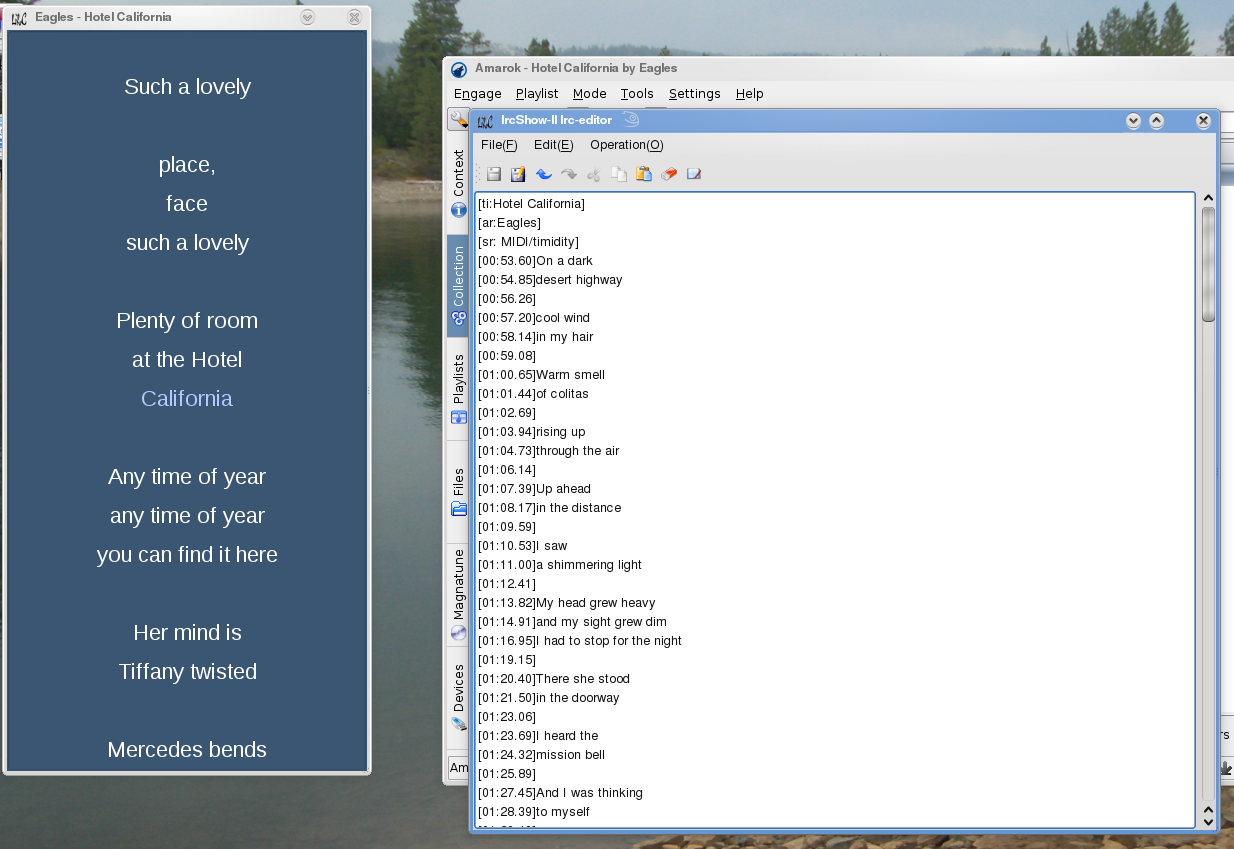Screen dimensions: 1234x849
Task: Click the grey Redo arrow icon
Action: coord(569,174)
